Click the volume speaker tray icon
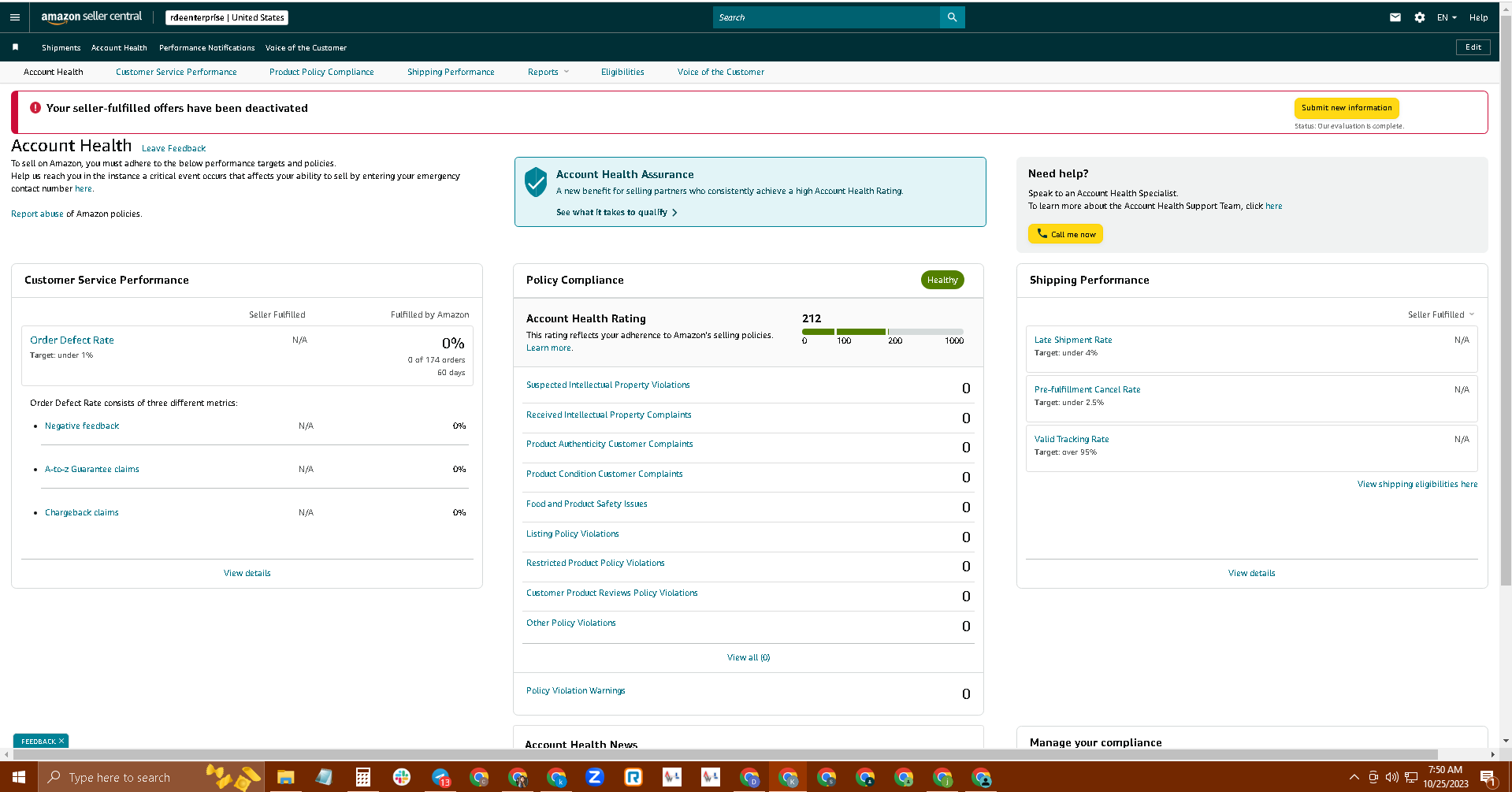This screenshot has height=792, width=1512. 1392,777
